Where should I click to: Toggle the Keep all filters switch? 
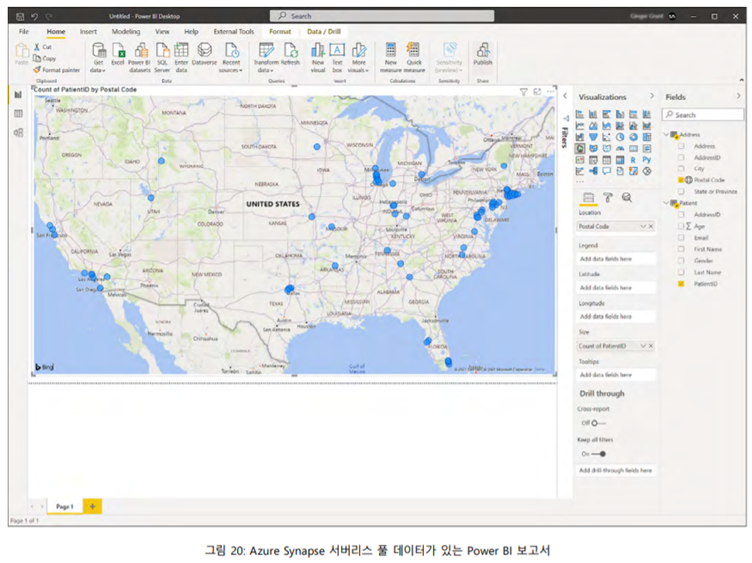pyautogui.click(x=599, y=454)
